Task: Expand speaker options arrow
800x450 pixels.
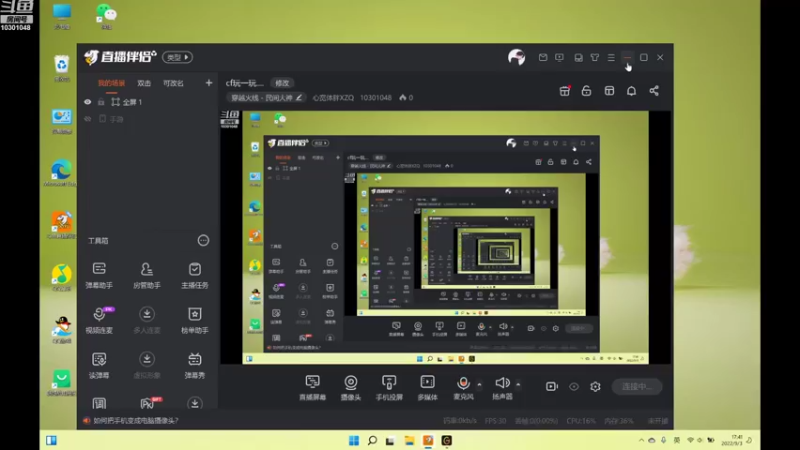Action: coord(518,384)
